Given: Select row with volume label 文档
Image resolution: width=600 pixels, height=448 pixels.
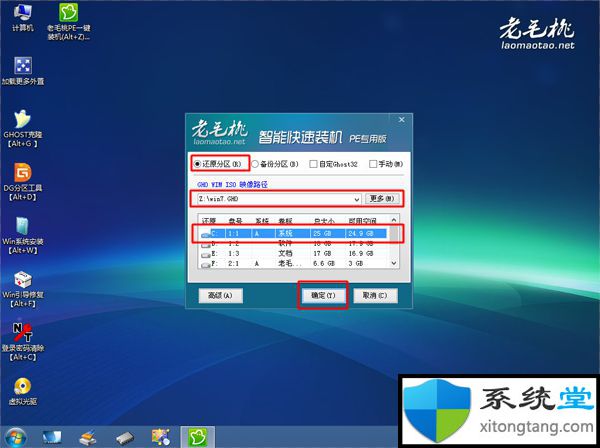Looking at the screenshot, I should [x=294, y=254].
